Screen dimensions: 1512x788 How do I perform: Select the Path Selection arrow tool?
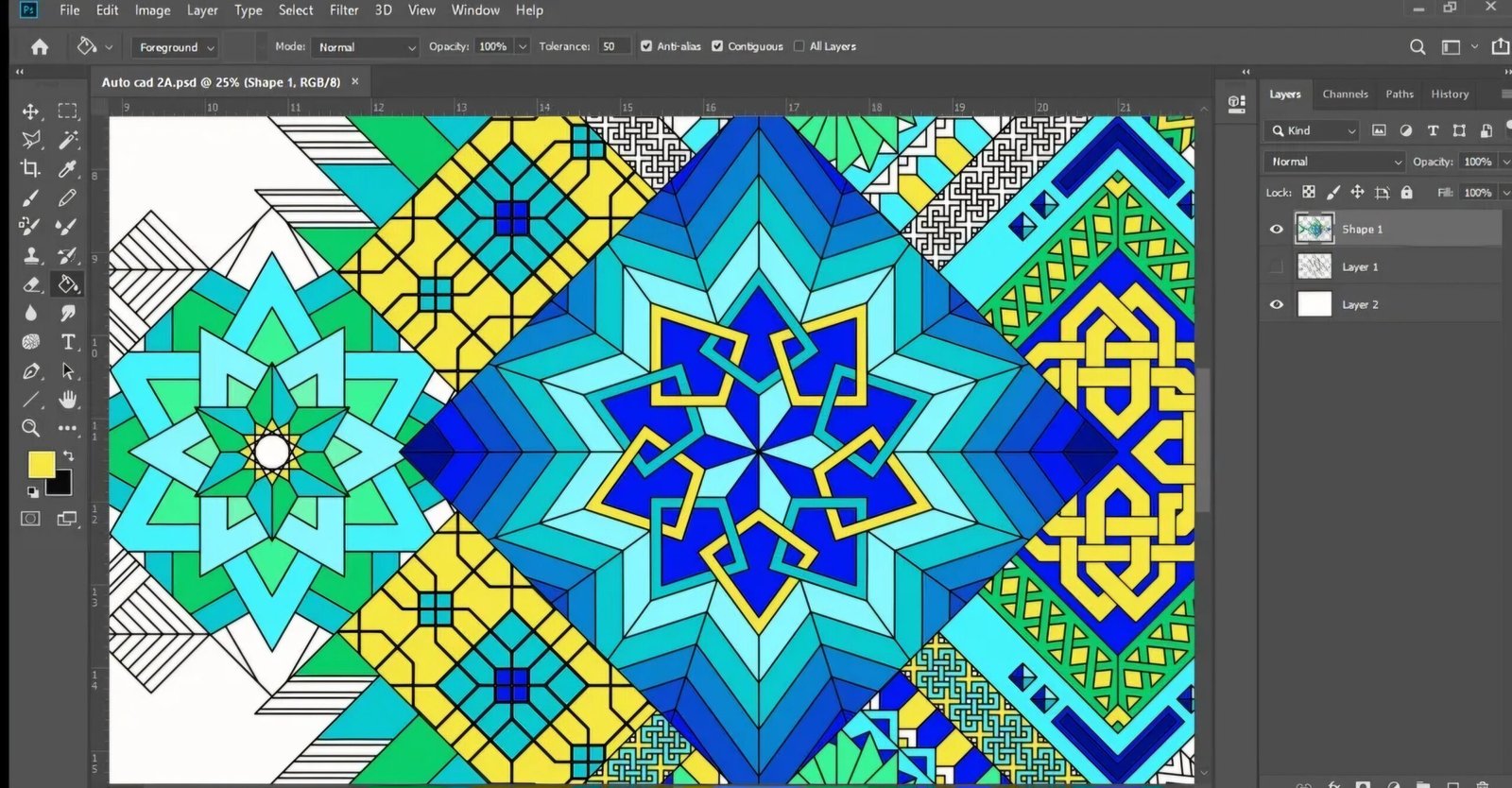click(67, 370)
